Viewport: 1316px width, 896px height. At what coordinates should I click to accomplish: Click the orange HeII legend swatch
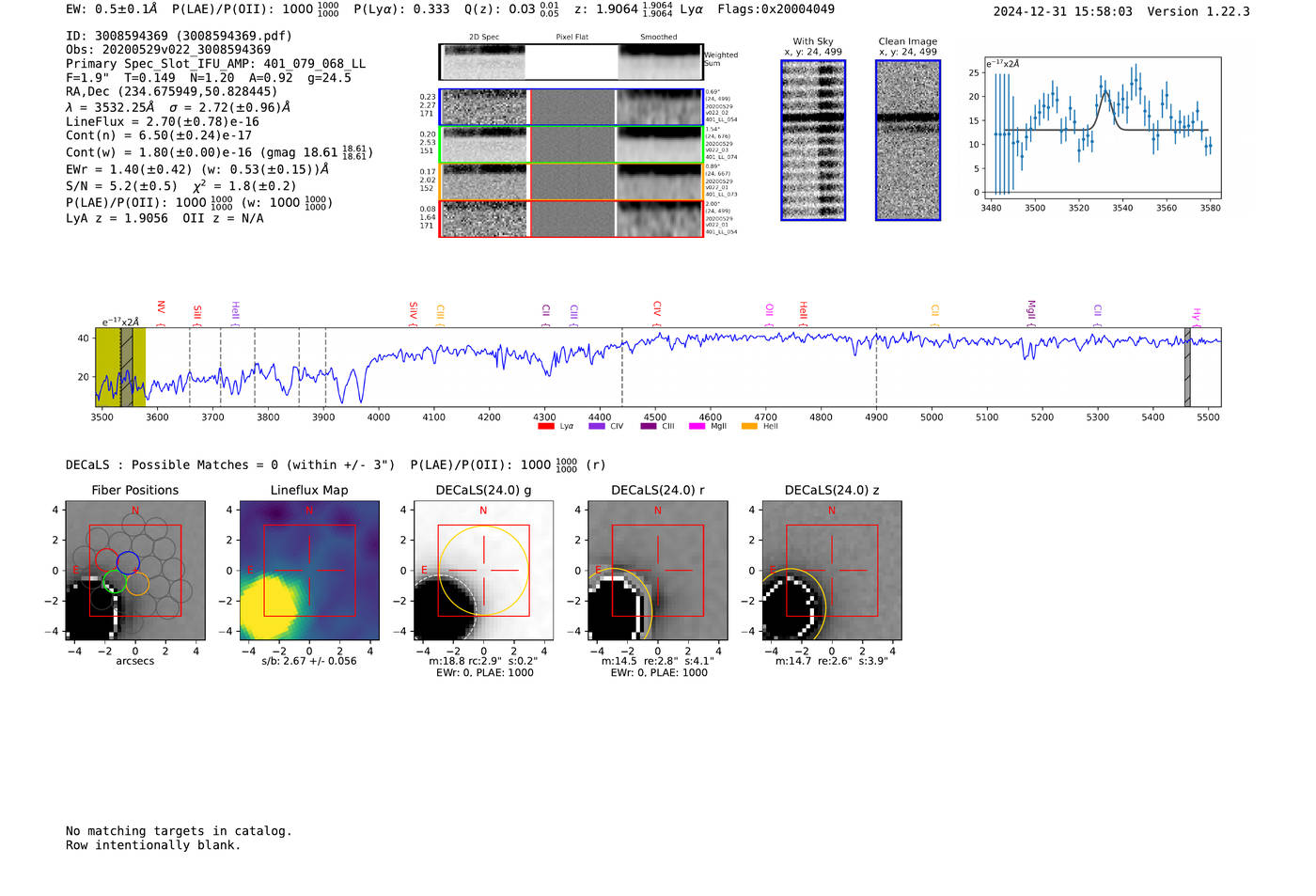pyautogui.click(x=749, y=427)
